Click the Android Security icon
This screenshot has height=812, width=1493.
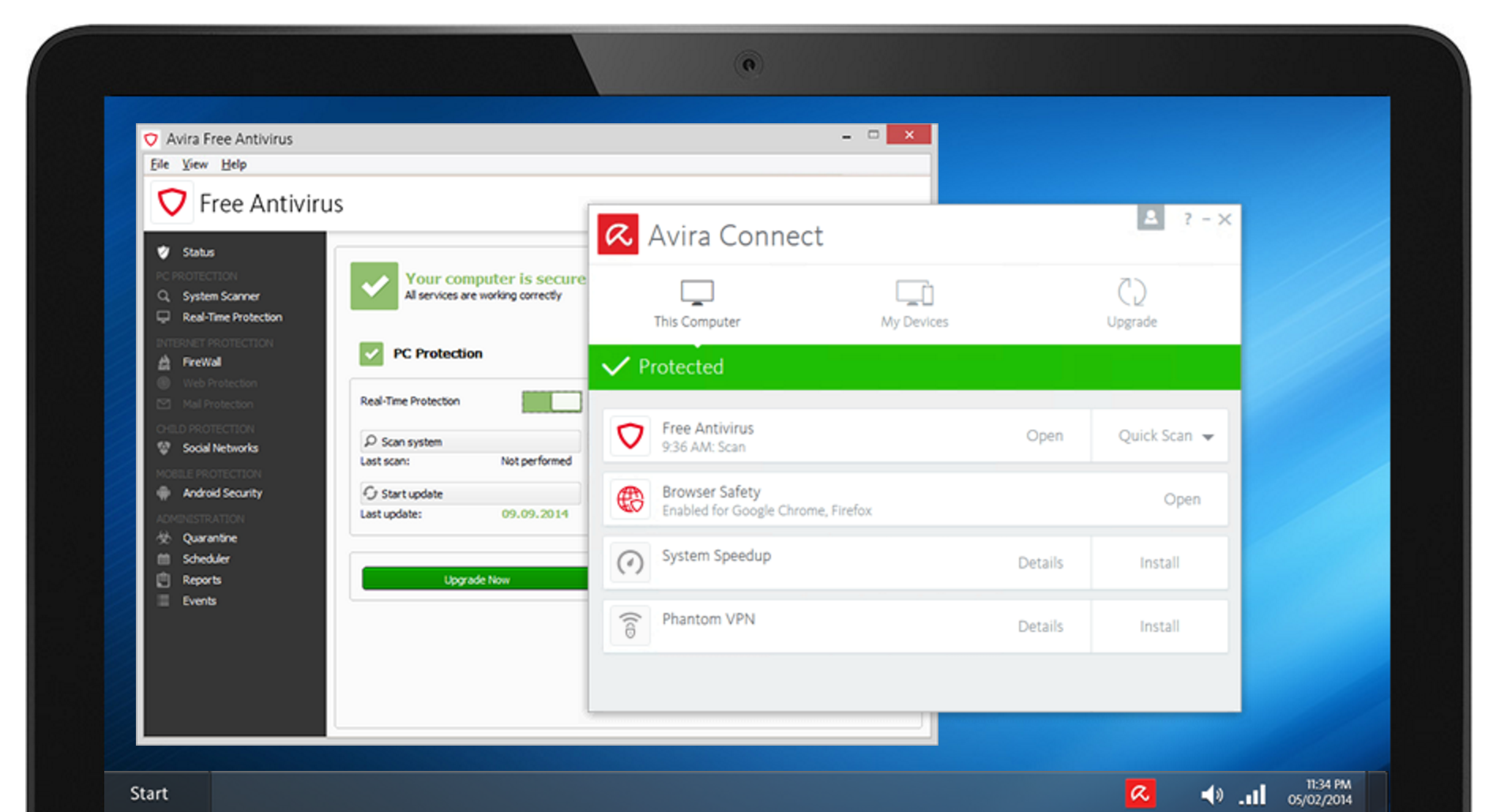click(164, 493)
